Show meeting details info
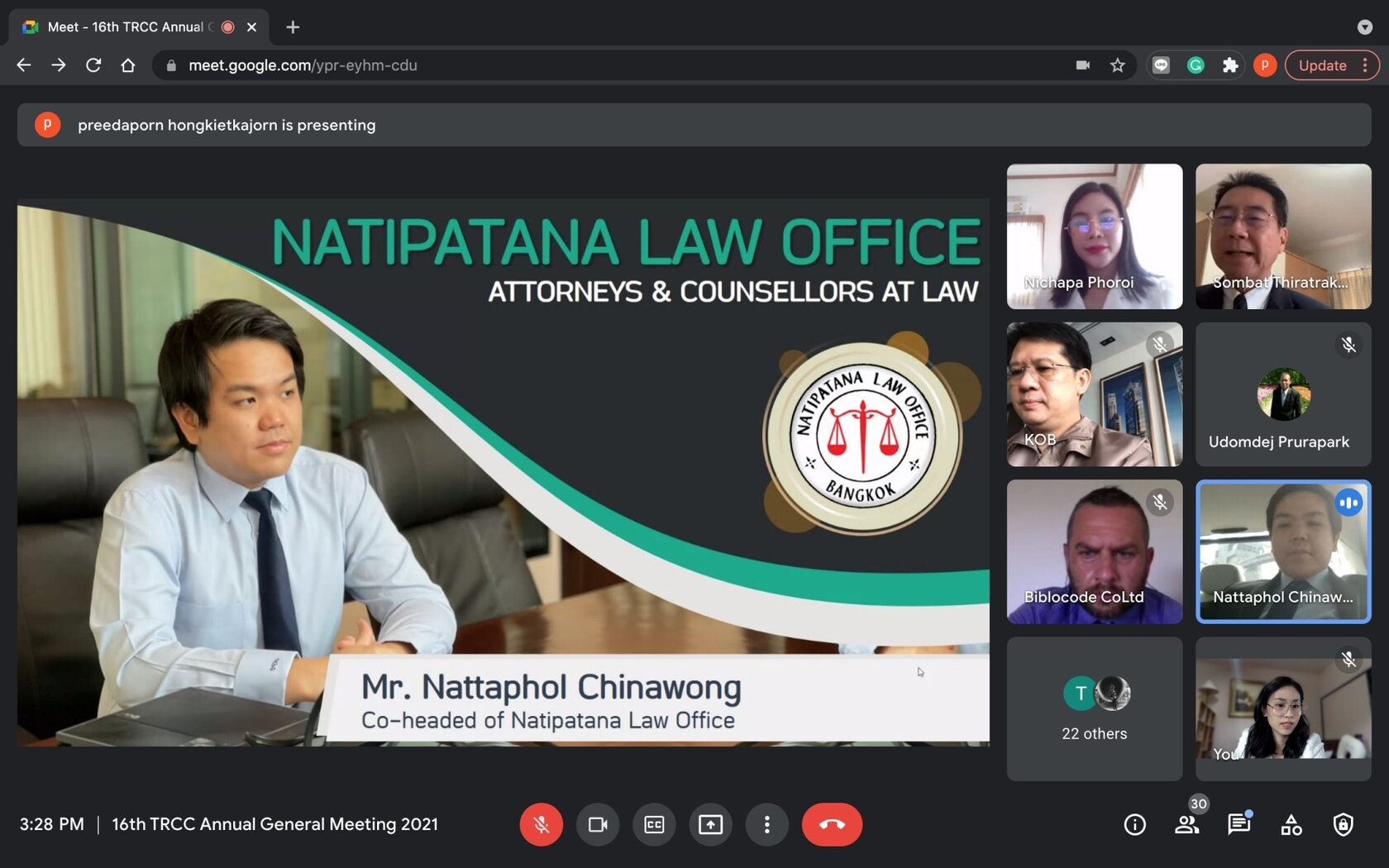1389x868 pixels. 1135,824
